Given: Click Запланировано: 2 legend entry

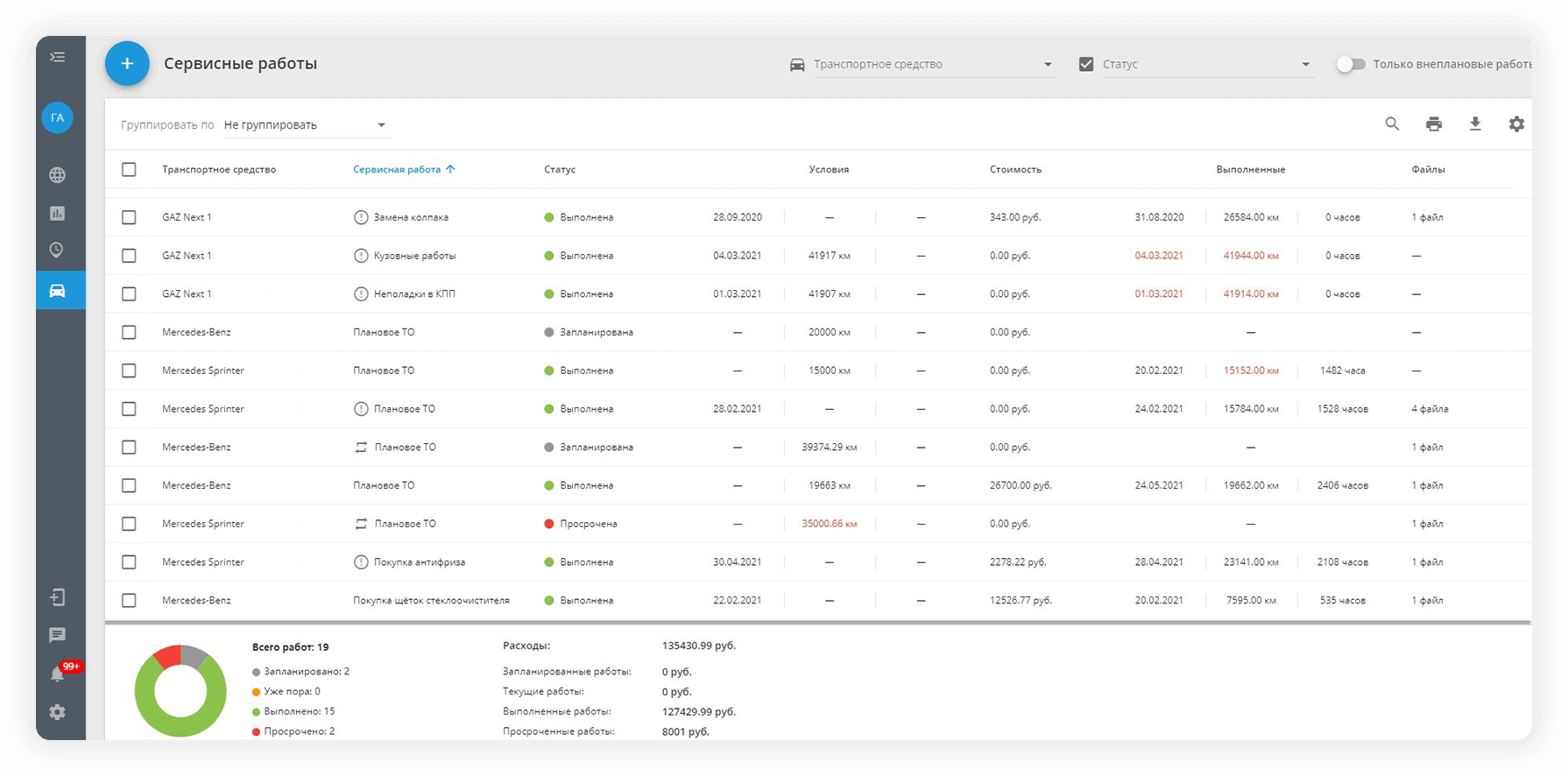Looking at the screenshot, I should [301, 672].
